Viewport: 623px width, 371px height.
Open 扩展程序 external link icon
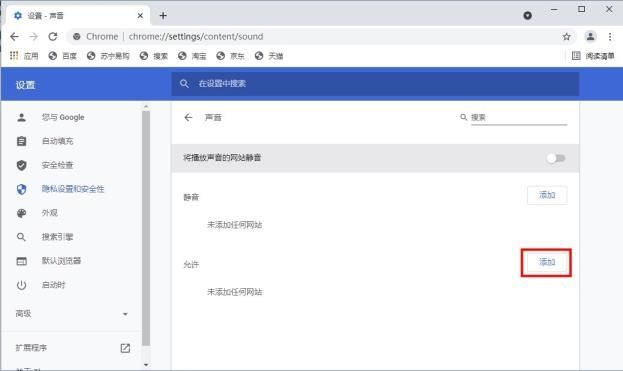[125, 348]
